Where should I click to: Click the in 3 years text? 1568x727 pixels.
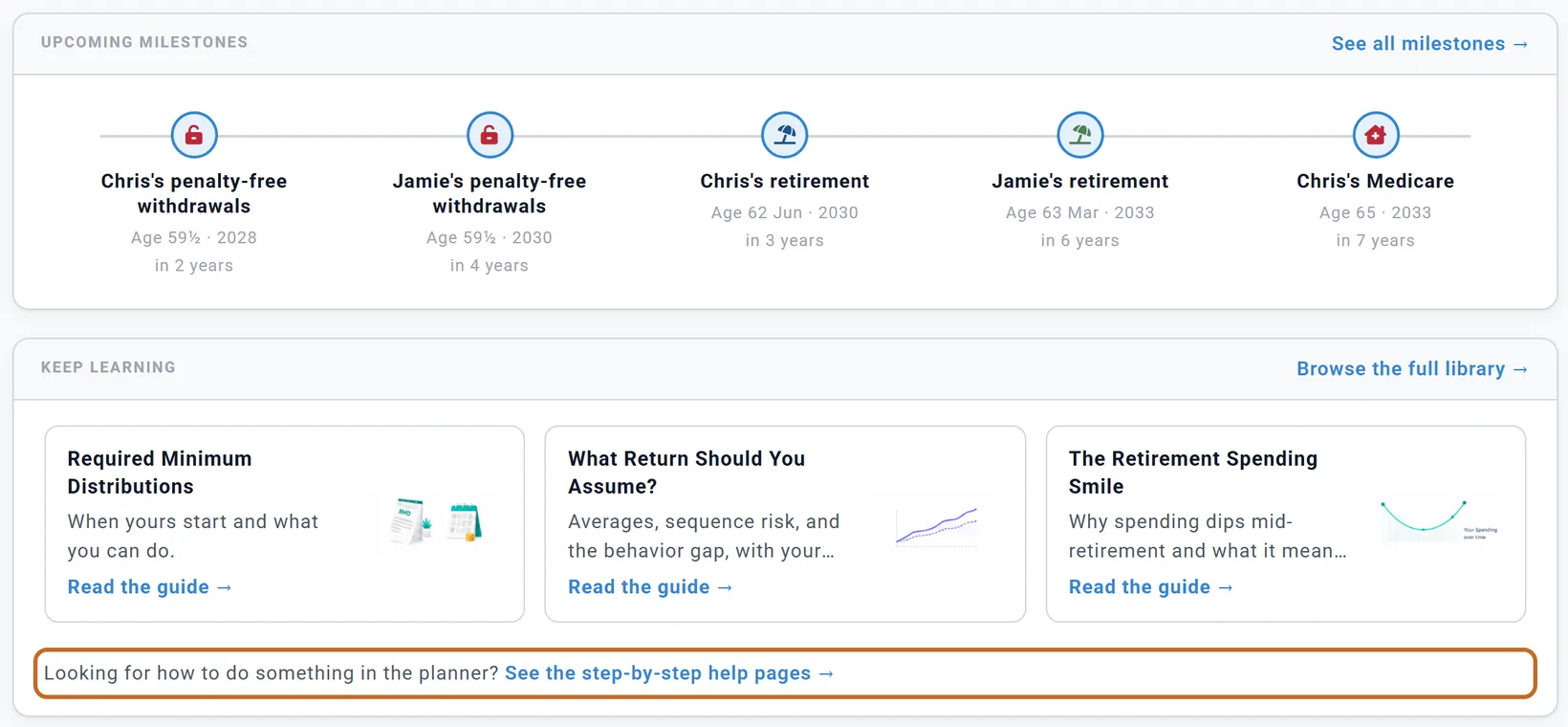click(785, 240)
